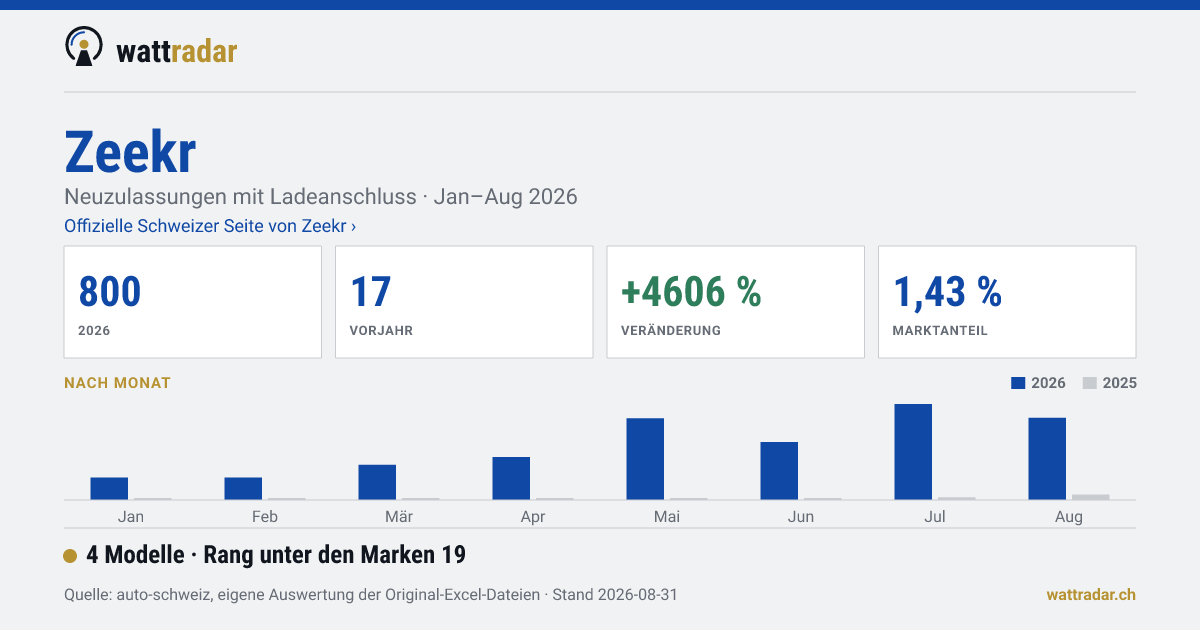Click the Quelle auto-schweiz source note
The image size is (1200, 630).
pyautogui.click(x=371, y=595)
